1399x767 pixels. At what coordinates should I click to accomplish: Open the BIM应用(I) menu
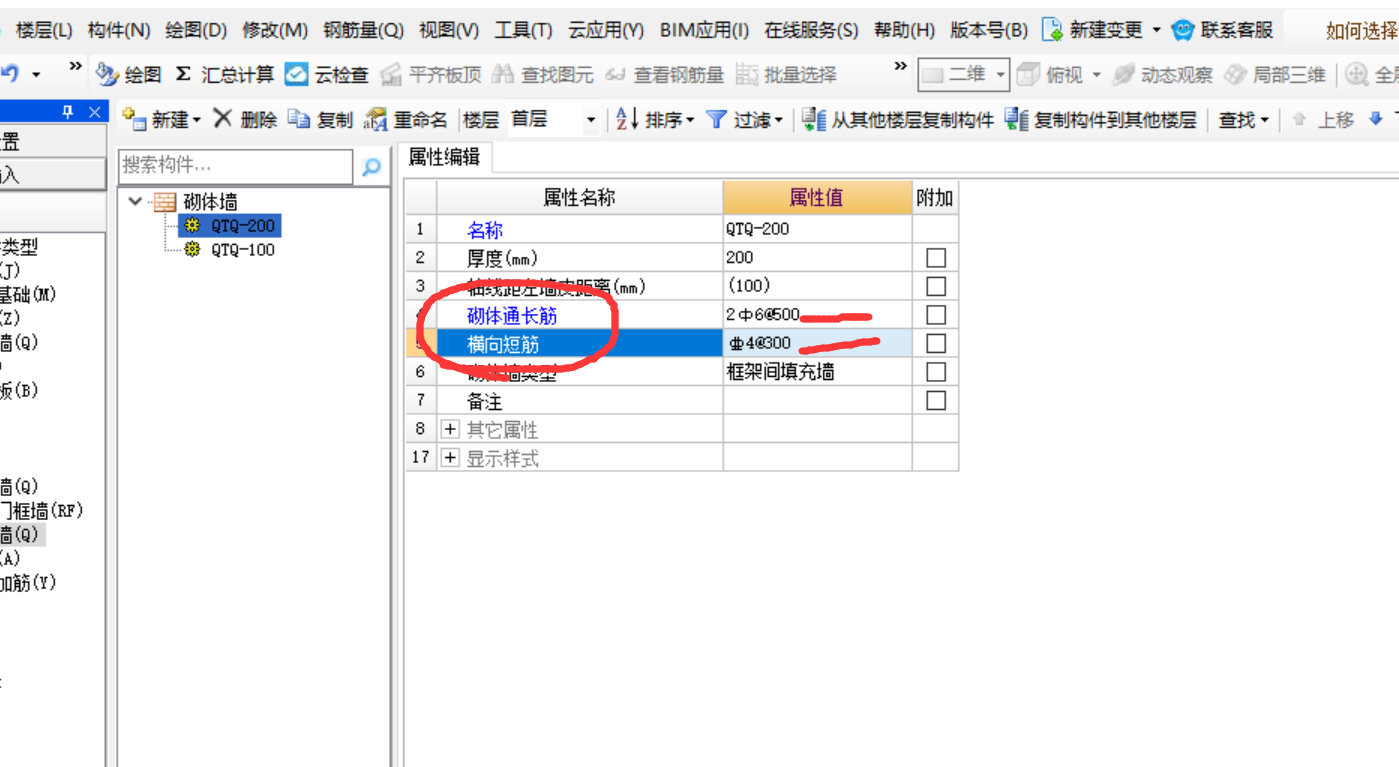pyautogui.click(x=704, y=30)
